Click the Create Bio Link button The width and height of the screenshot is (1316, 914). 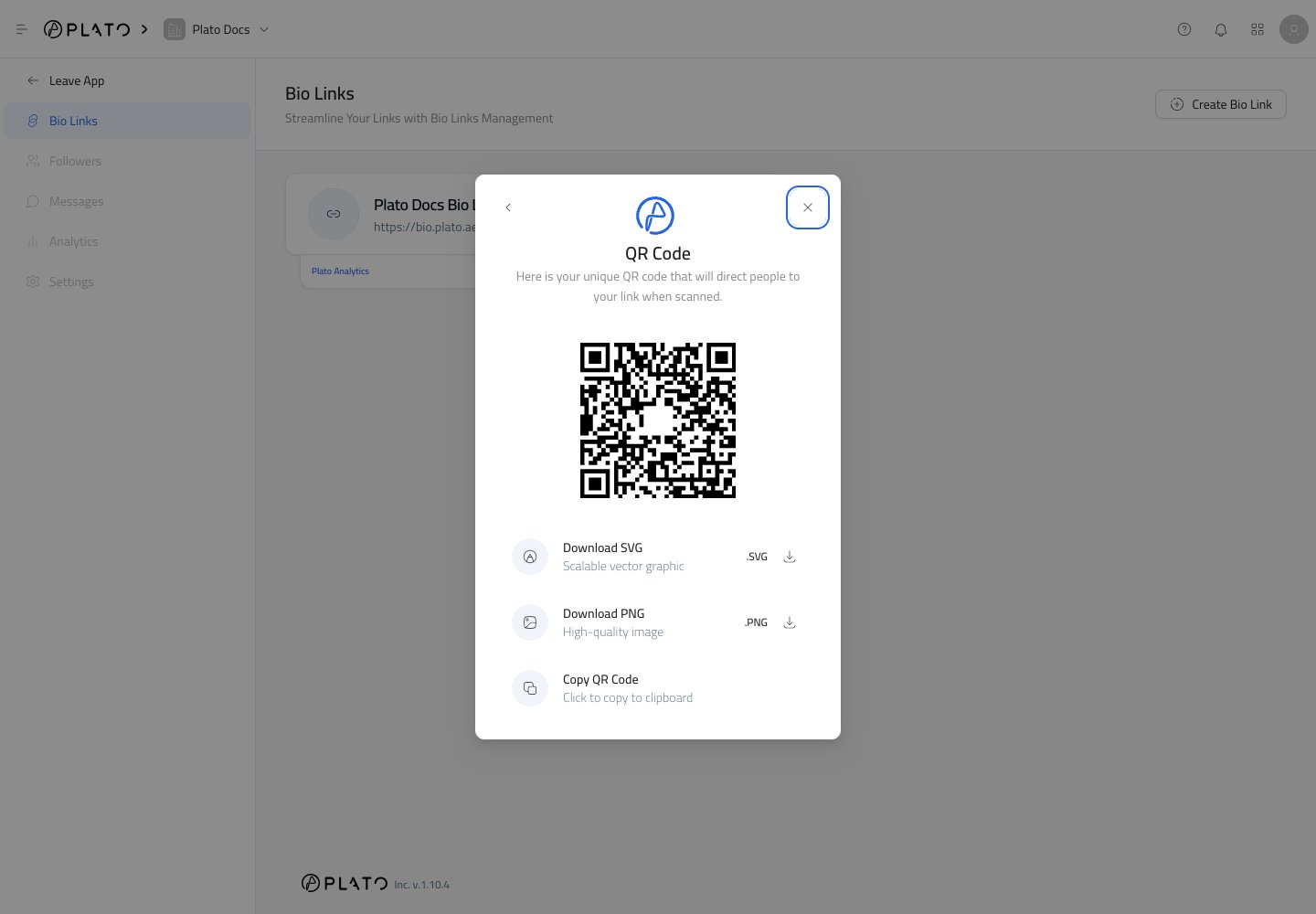[x=1221, y=104]
